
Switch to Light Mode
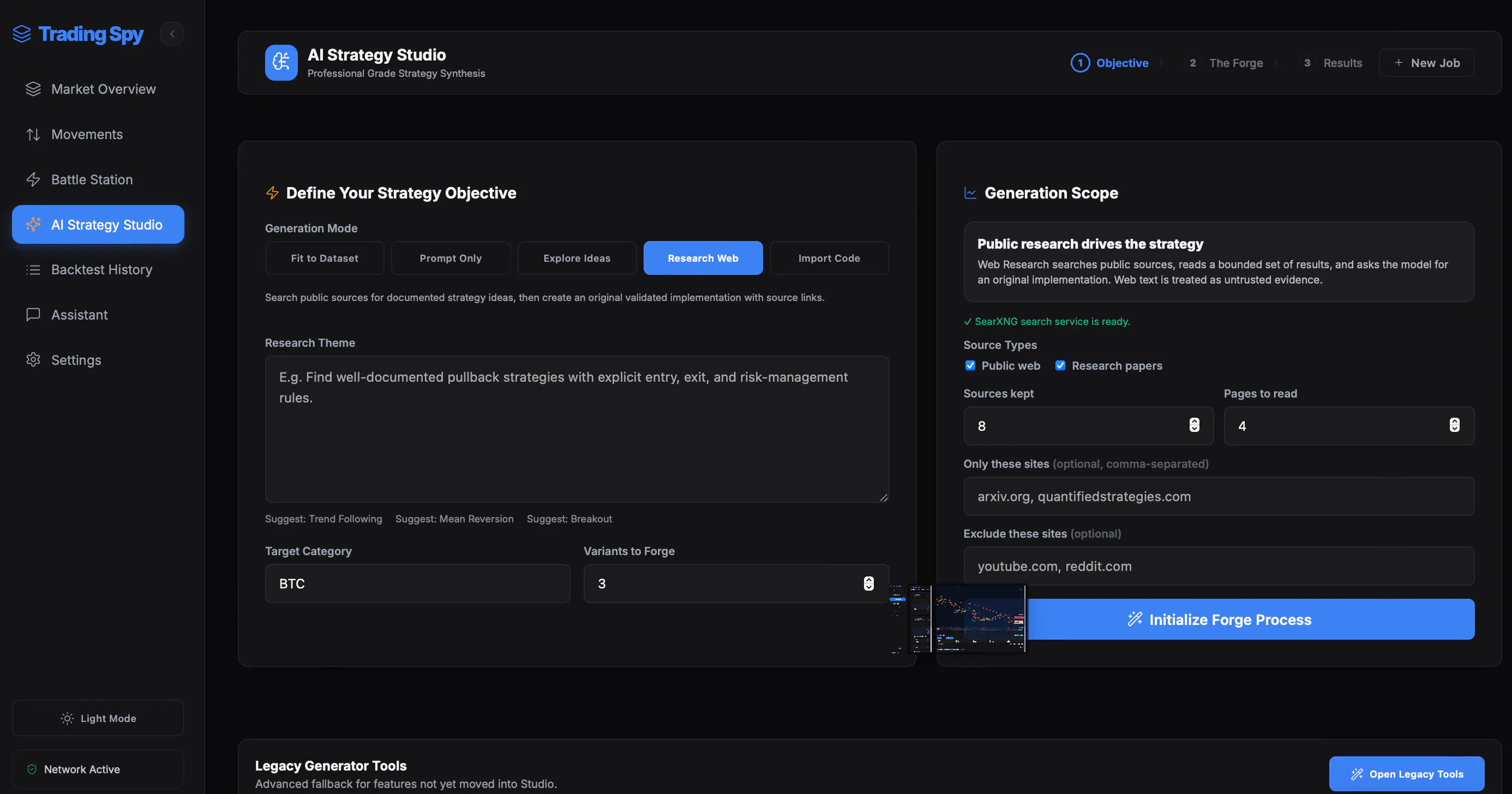coord(98,718)
